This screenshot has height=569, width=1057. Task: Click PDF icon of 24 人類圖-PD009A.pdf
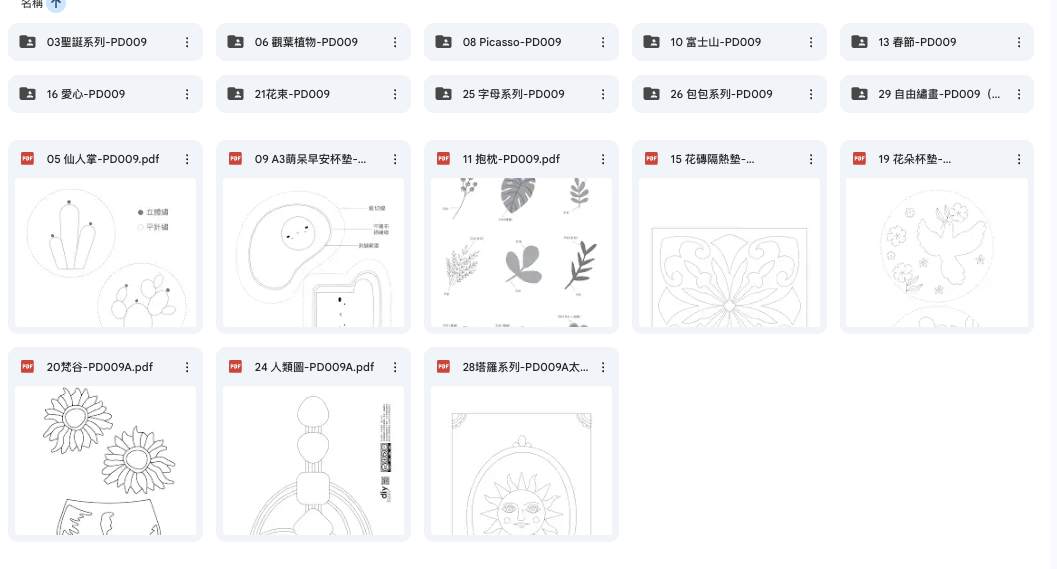point(236,367)
